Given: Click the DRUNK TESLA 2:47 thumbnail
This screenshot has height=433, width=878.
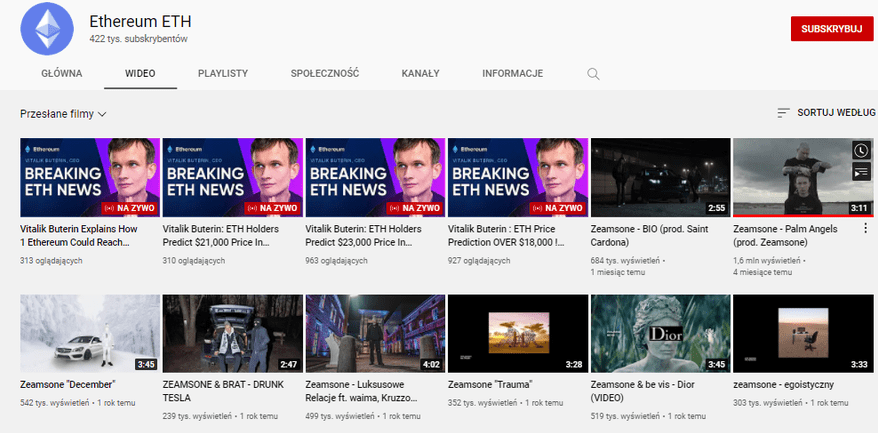Looking at the screenshot, I should [x=232, y=334].
